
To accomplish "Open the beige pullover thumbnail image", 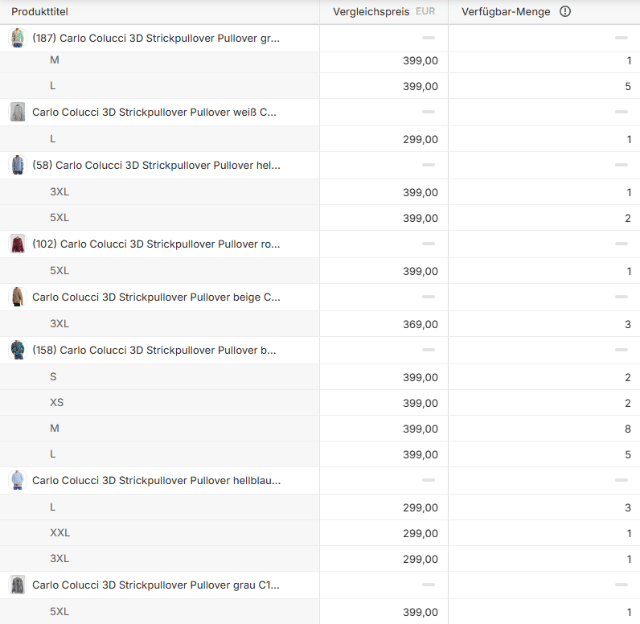I will click(x=17, y=297).
